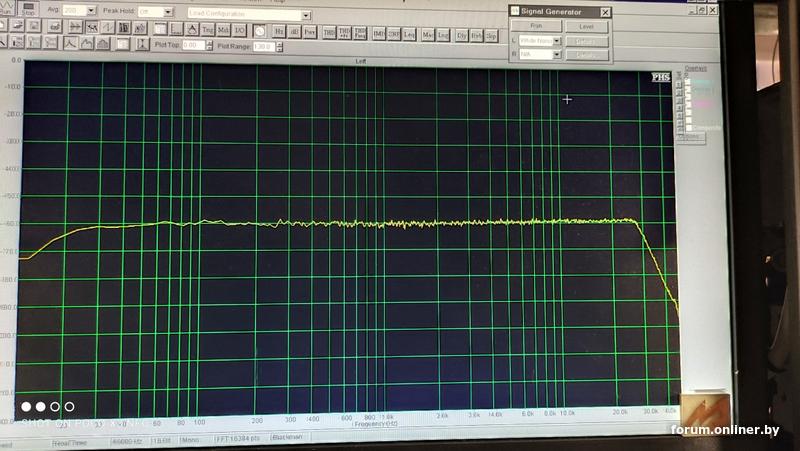Click the THD utility button
The height and width of the screenshot is (451, 800).
point(330,33)
